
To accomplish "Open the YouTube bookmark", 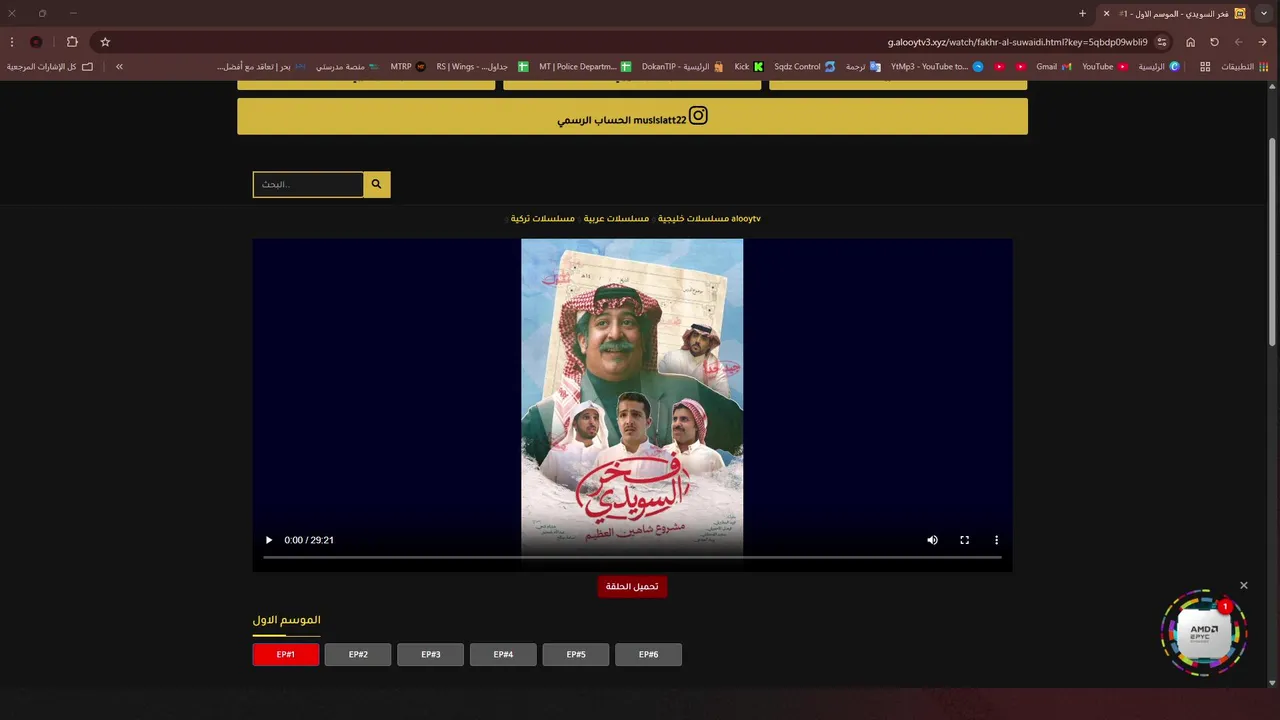I will coord(1105,67).
